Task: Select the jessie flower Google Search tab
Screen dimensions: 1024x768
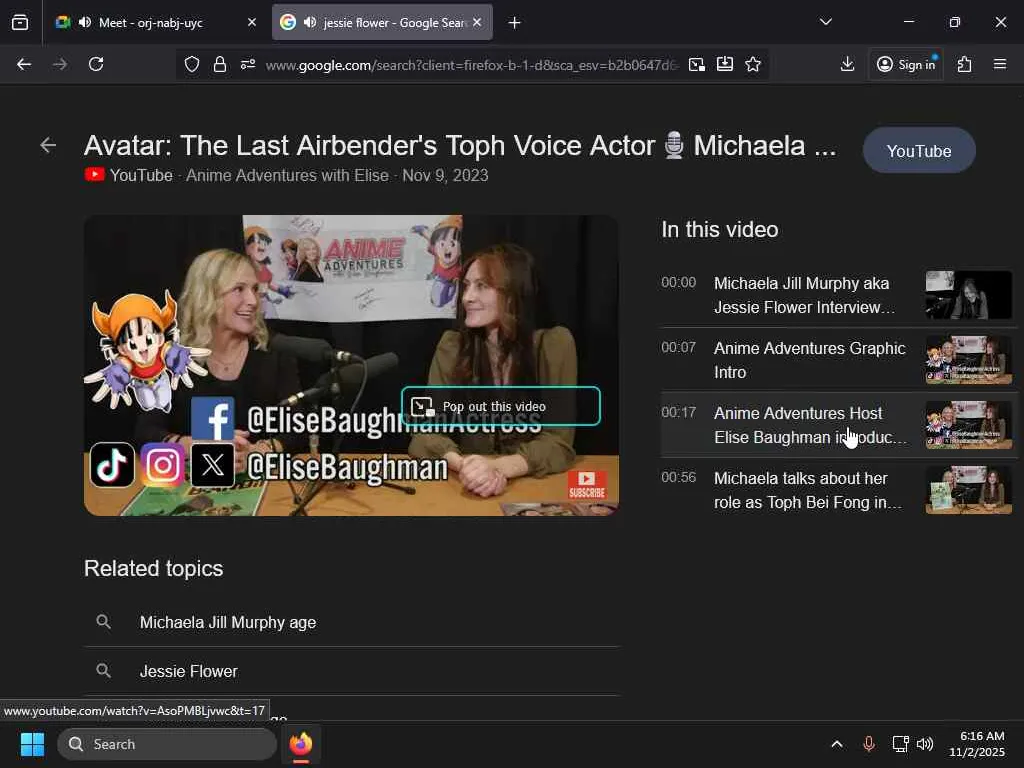Action: pos(382,22)
